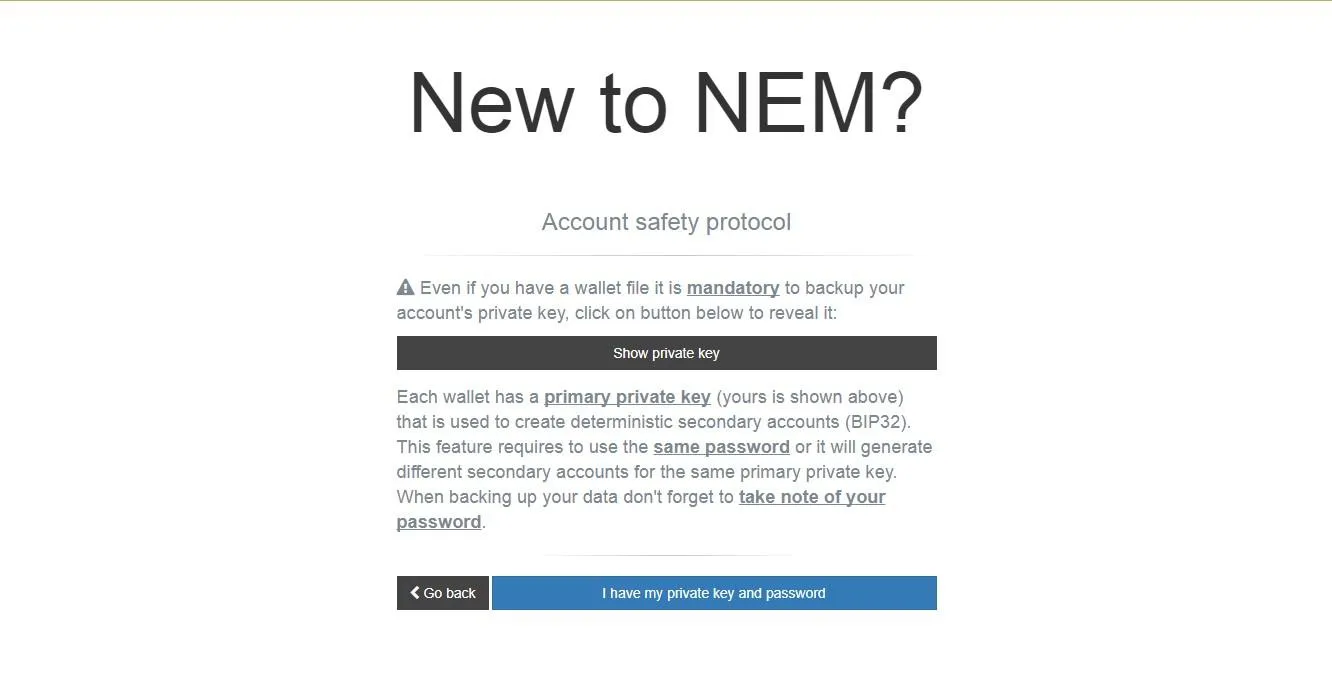Select 'I have my private key and password'

tap(714, 592)
